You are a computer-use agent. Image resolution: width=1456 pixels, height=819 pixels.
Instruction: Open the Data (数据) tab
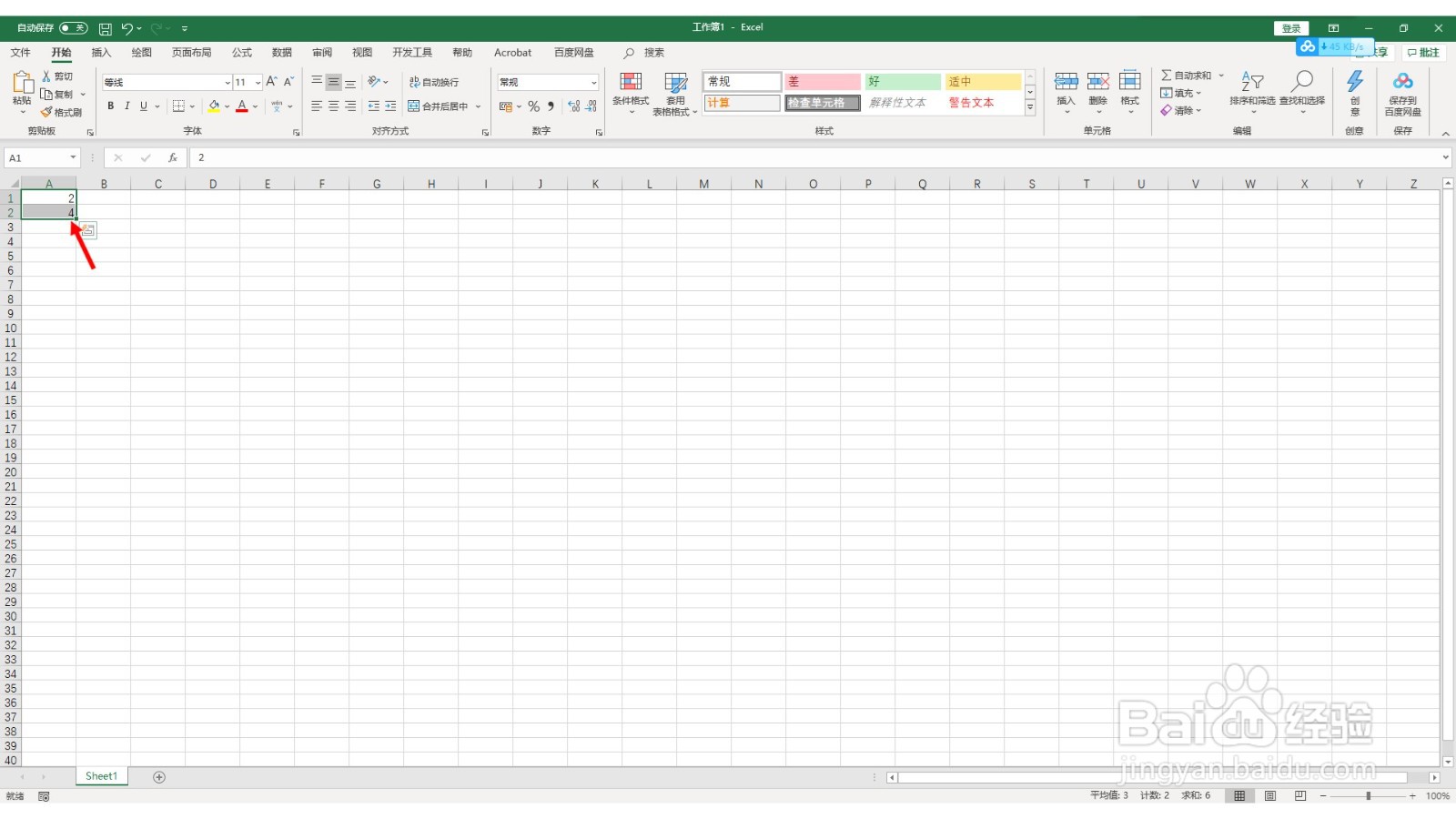click(282, 53)
